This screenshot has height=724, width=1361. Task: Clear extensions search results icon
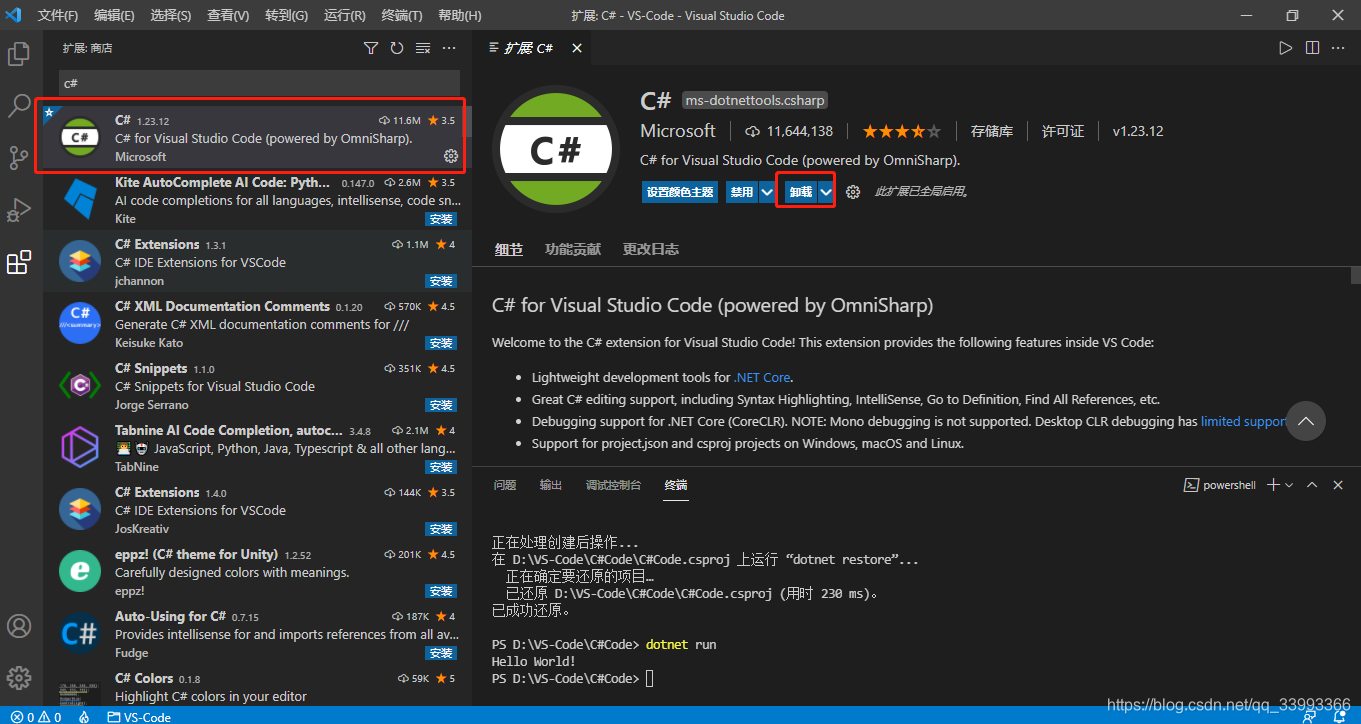click(423, 48)
